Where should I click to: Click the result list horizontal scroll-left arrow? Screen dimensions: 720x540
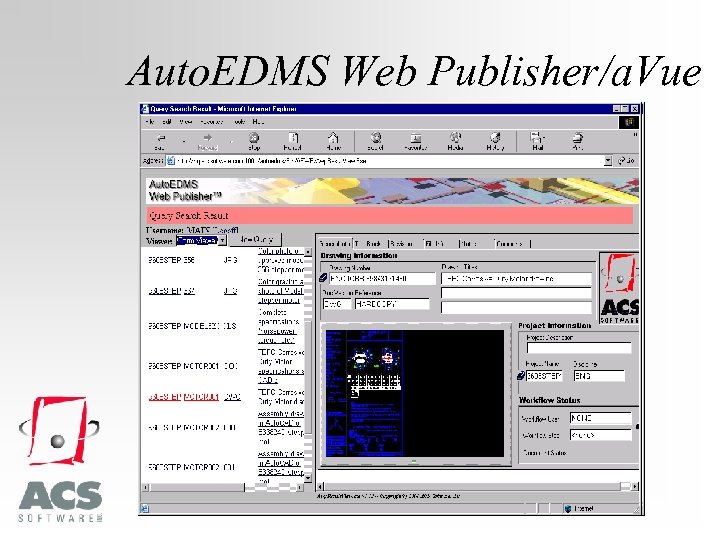click(x=146, y=487)
